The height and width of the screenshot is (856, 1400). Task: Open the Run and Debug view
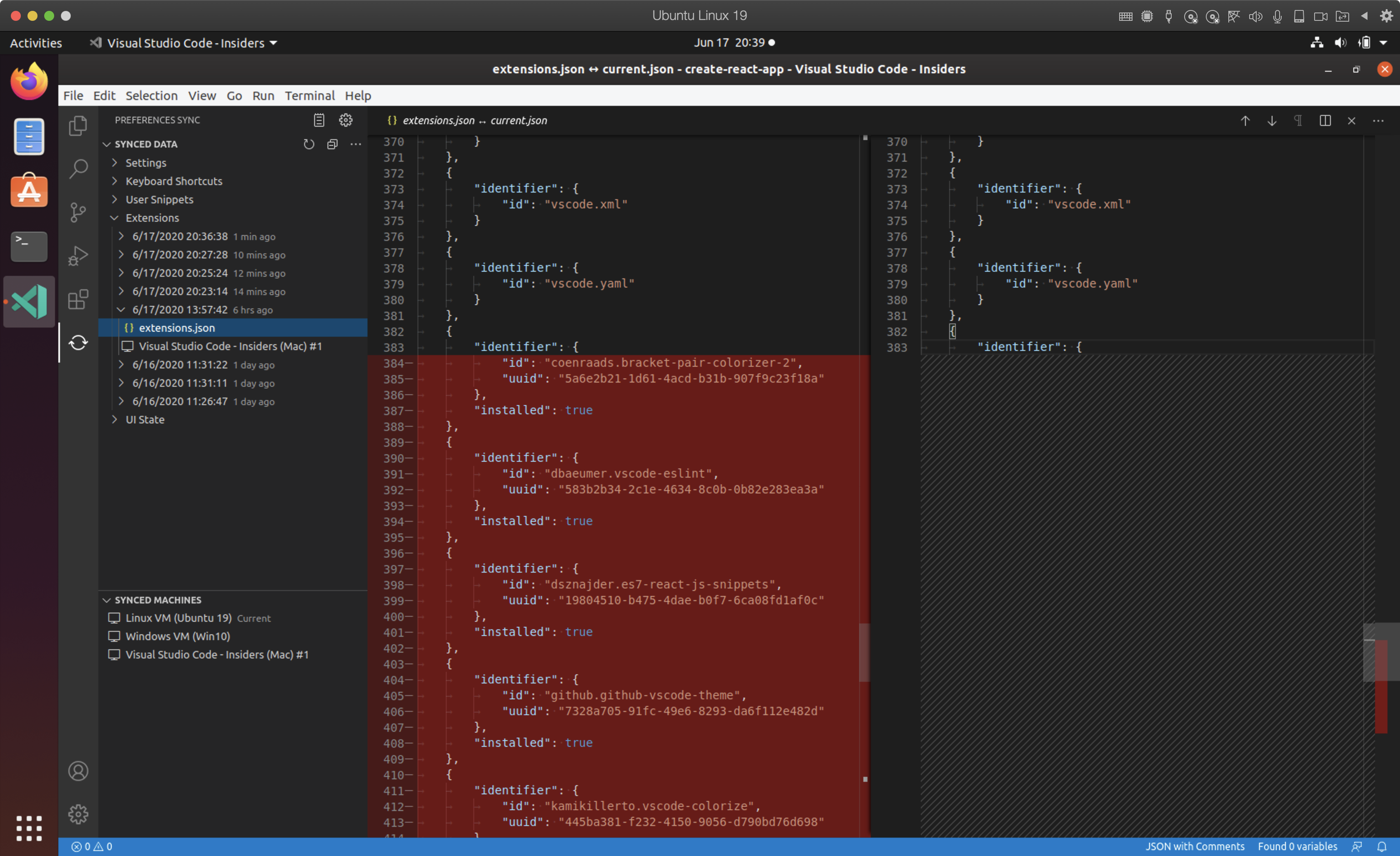(78, 256)
